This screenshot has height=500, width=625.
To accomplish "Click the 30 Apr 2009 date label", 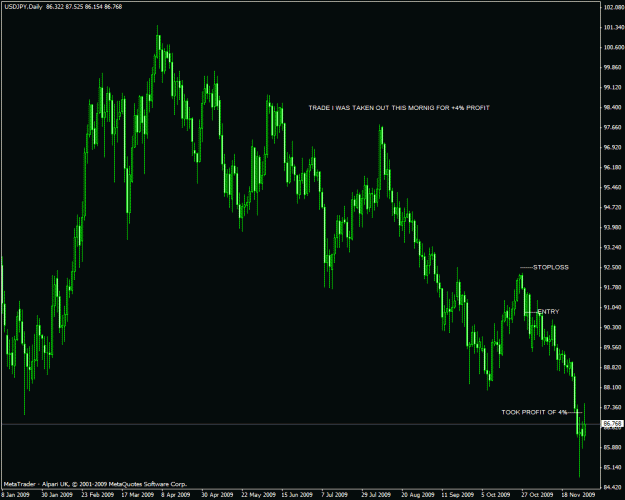I will click(217, 495).
